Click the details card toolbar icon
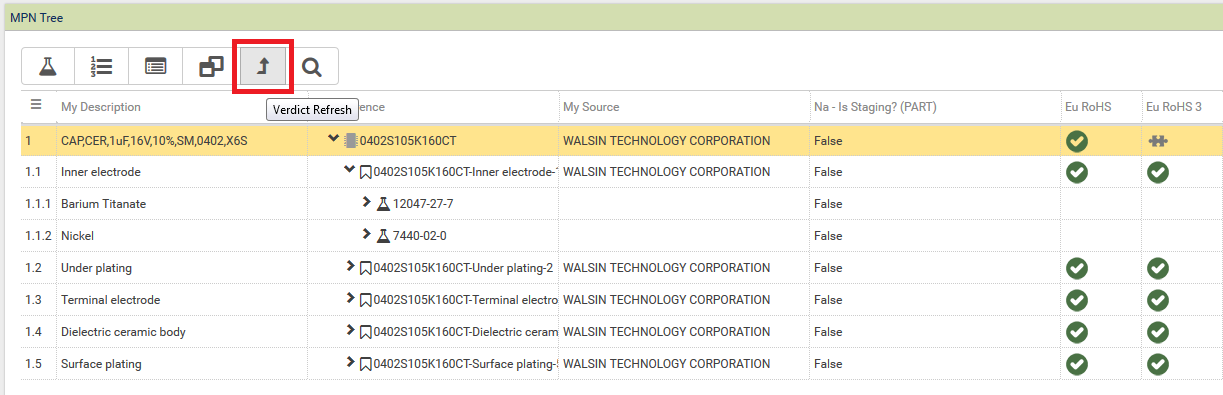This screenshot has height=395, width=1223. tap(155, 67)
